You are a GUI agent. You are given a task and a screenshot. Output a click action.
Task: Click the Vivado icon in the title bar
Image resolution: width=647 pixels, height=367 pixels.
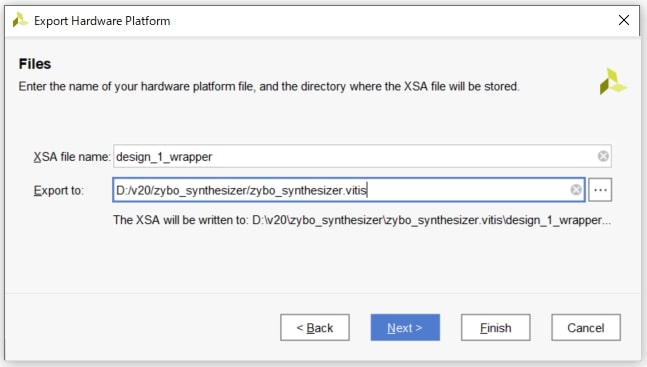(19, 20)
